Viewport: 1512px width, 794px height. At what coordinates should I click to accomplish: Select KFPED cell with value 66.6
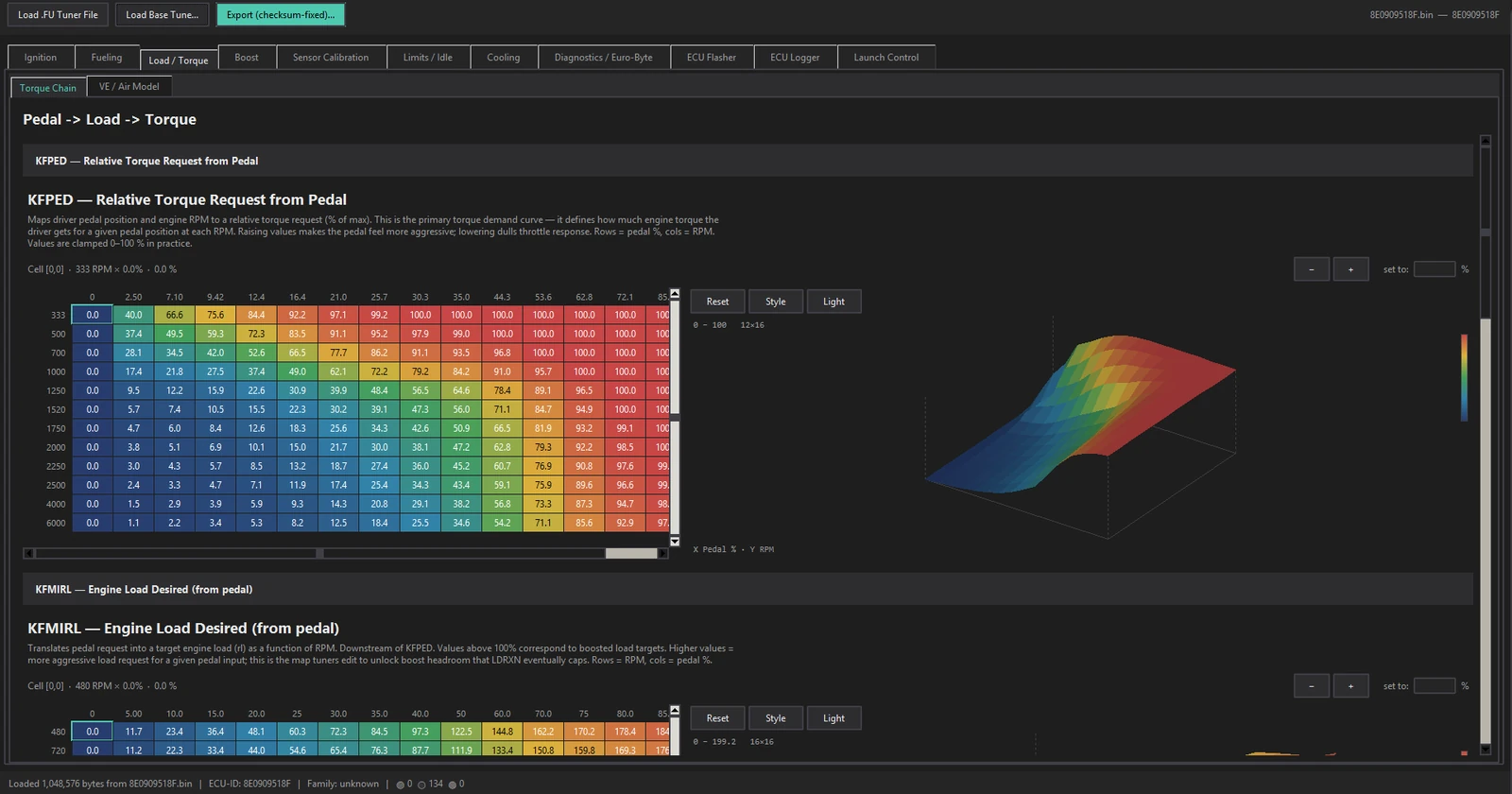click(x=175, y=315)
